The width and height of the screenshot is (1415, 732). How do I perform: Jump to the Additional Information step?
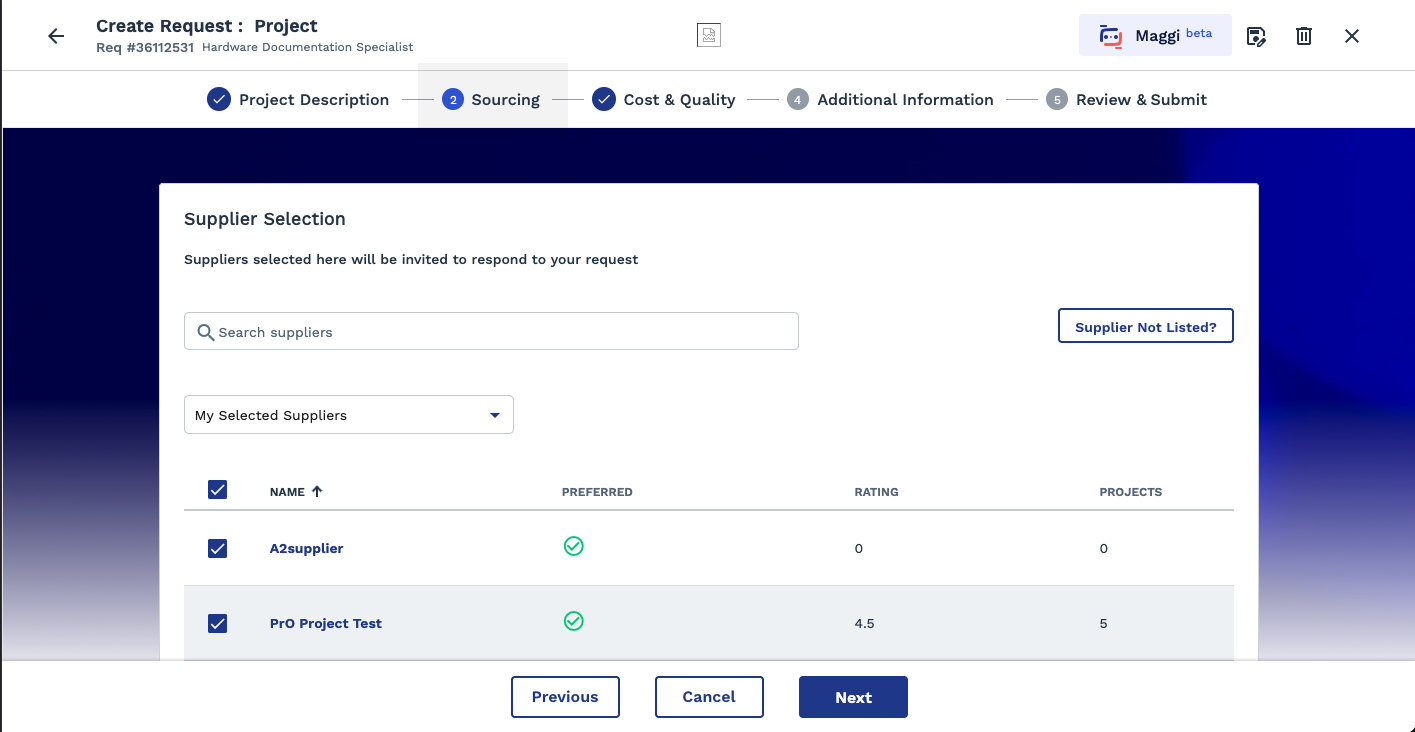point(890,99)
